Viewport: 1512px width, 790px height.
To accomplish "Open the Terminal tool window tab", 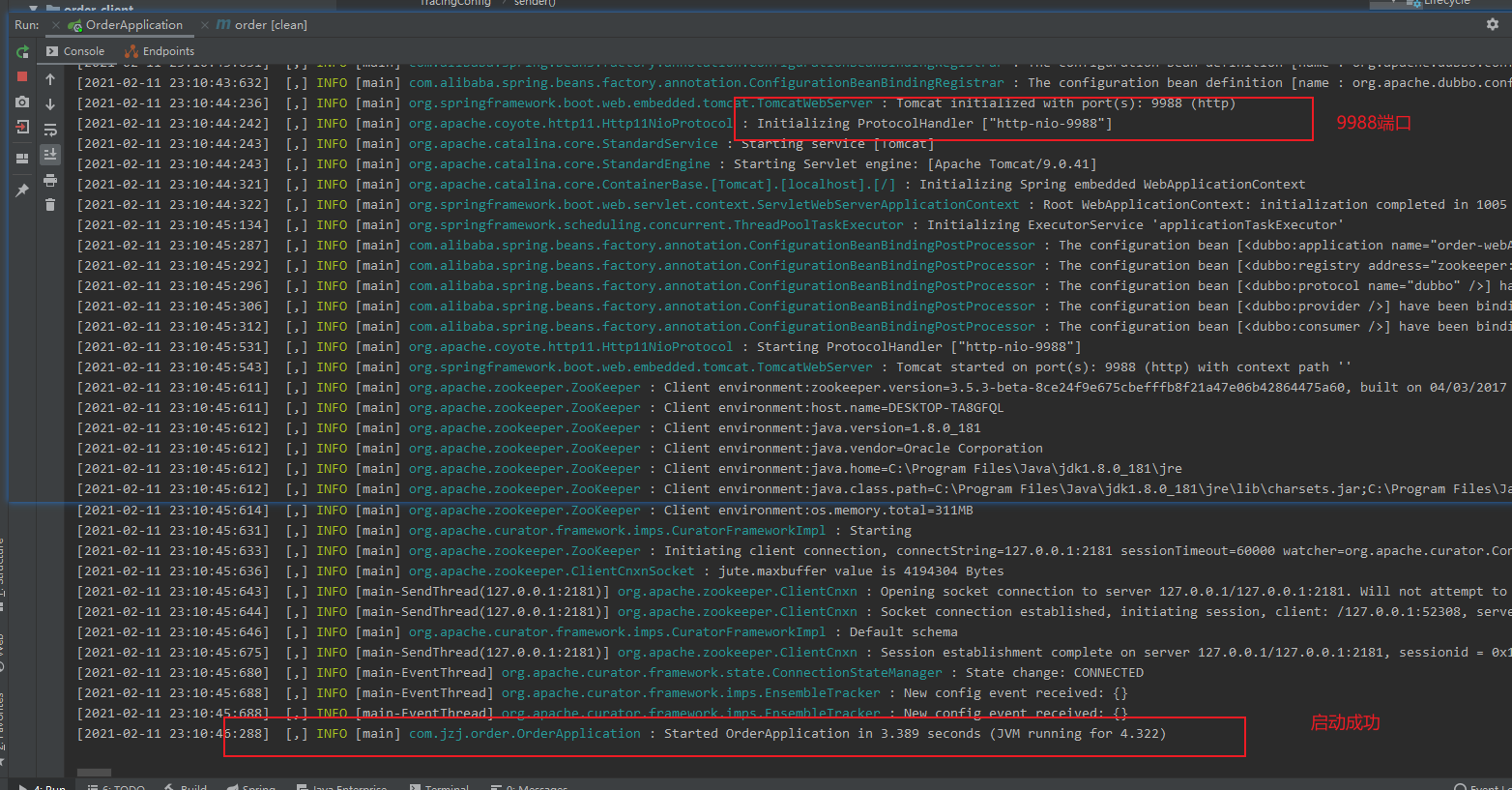I will pyautogui.click(x=440, y=788).
